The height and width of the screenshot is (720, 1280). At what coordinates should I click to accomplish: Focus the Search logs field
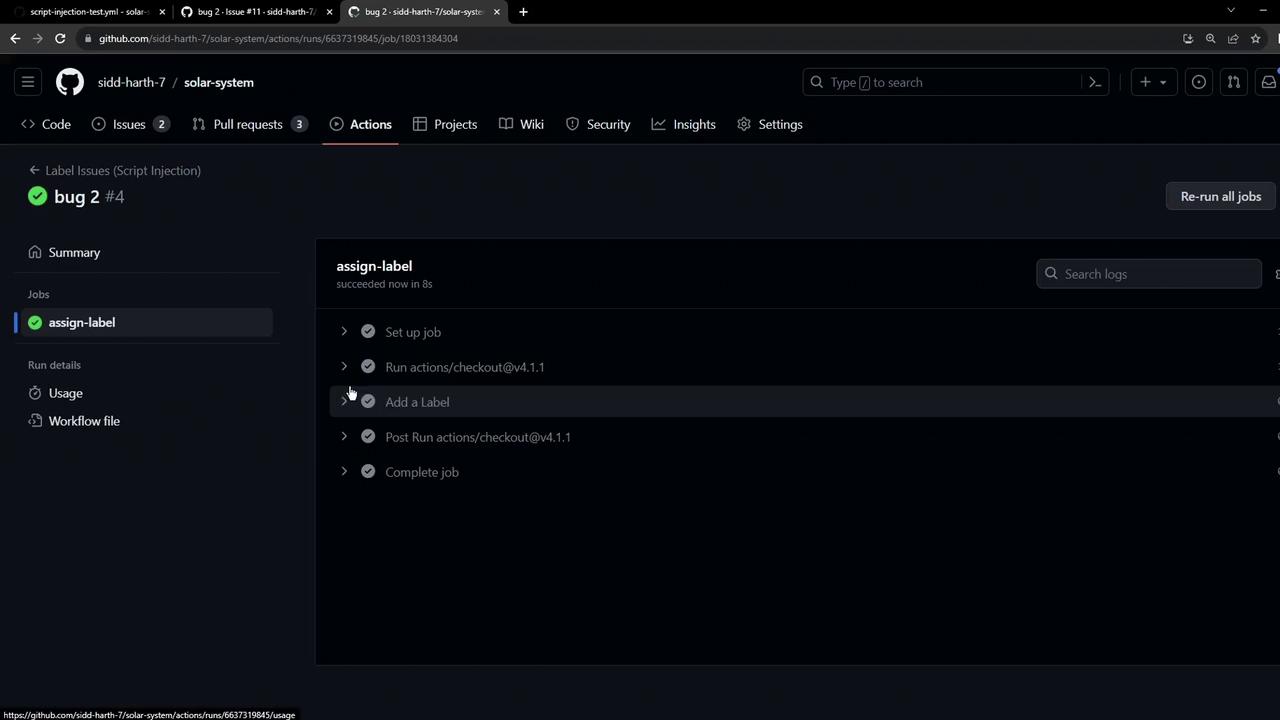(1149, 274)
